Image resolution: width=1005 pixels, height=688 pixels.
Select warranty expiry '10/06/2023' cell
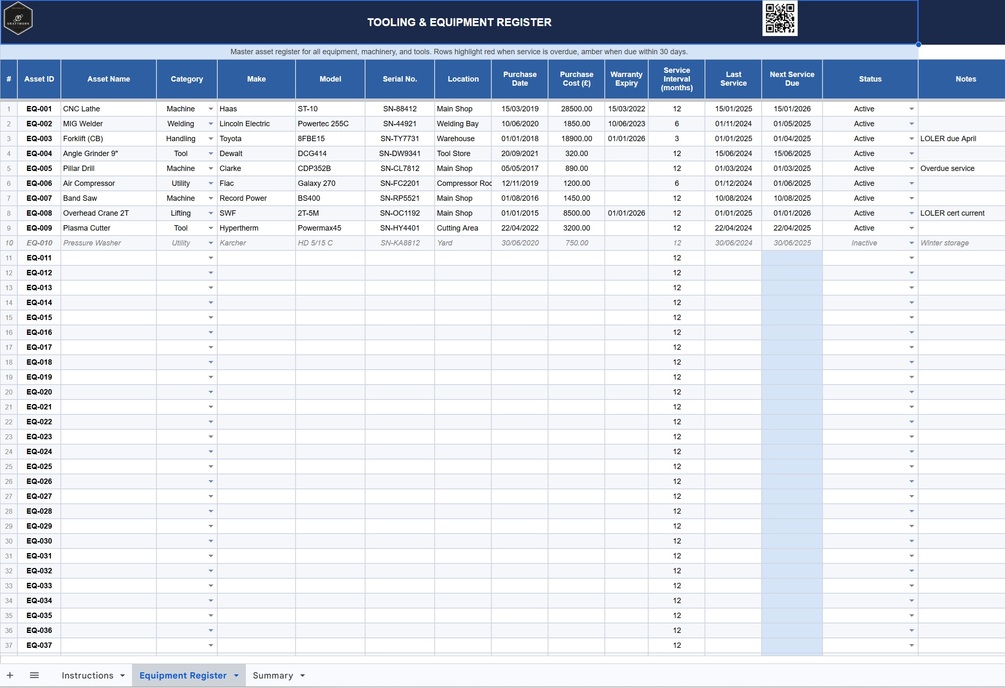click(626, 124)
